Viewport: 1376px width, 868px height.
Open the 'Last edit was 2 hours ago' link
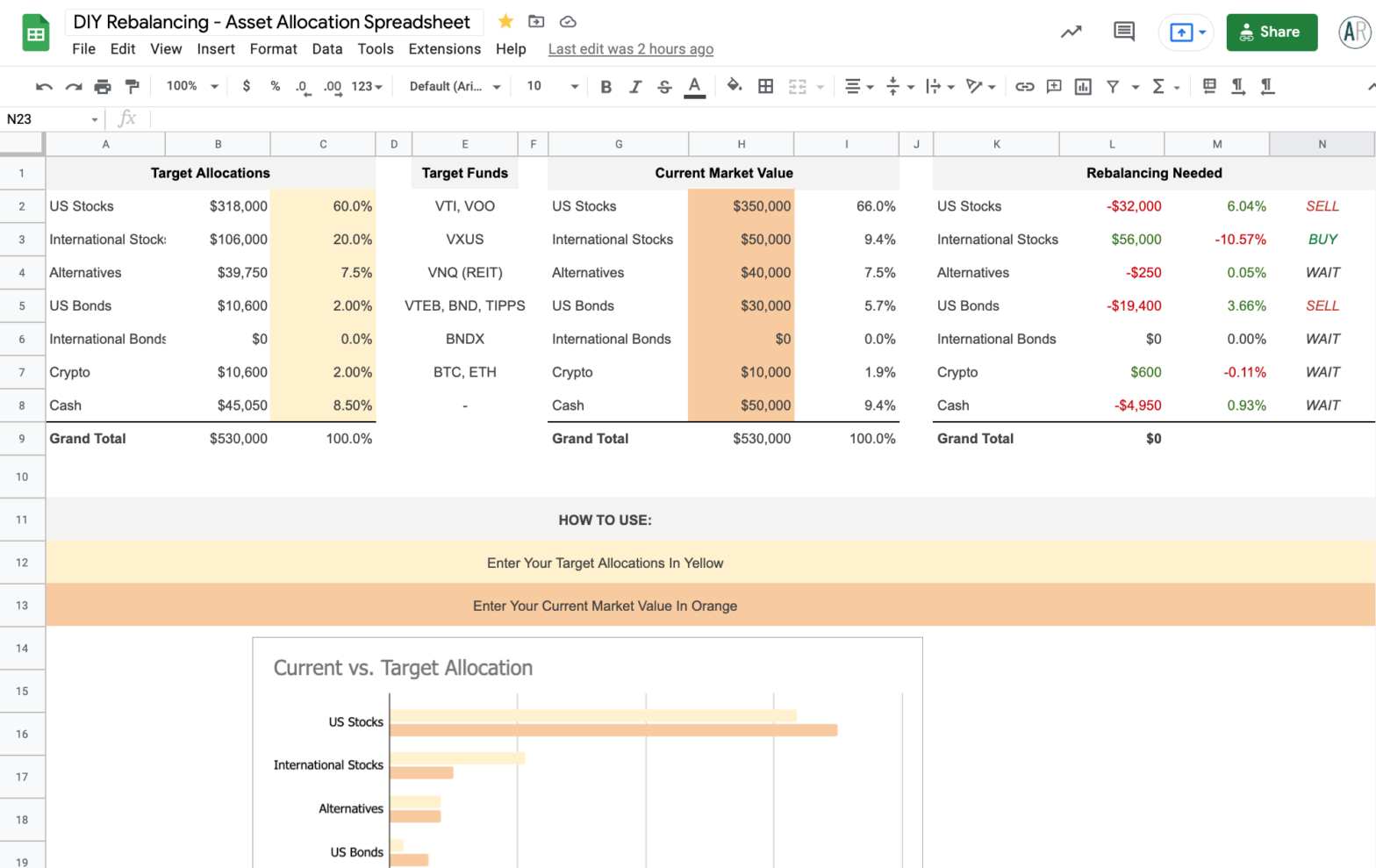coord(631,49)
